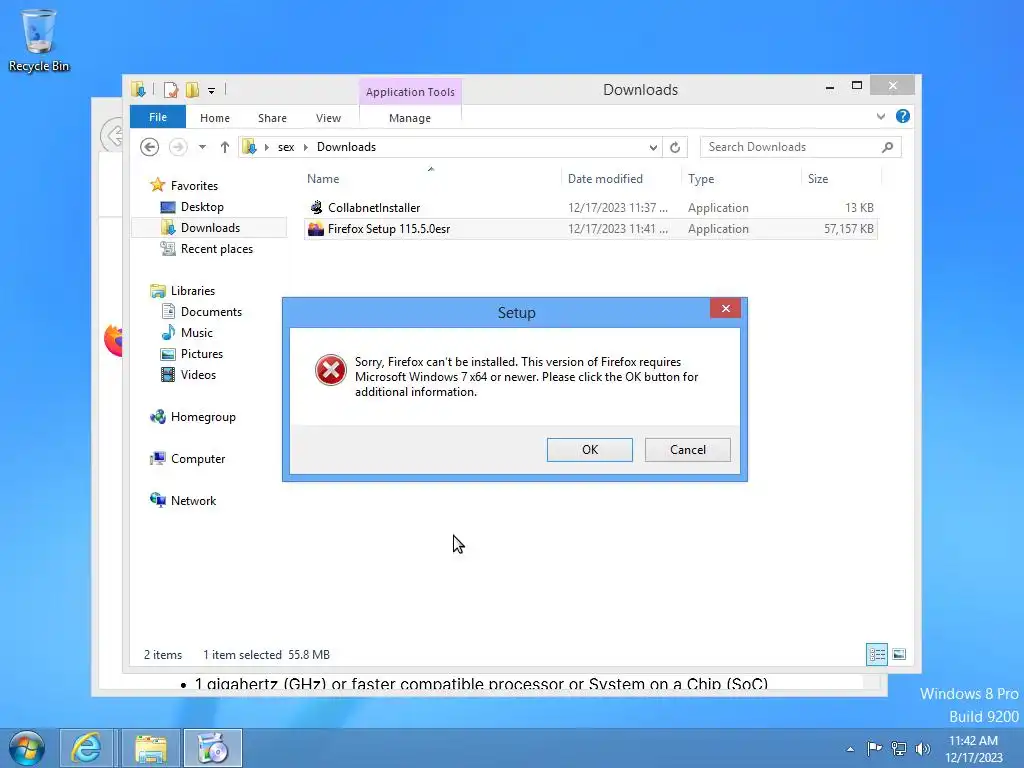Open the File ribbon tab
The image size is (1024, 768).
(157, 117)
